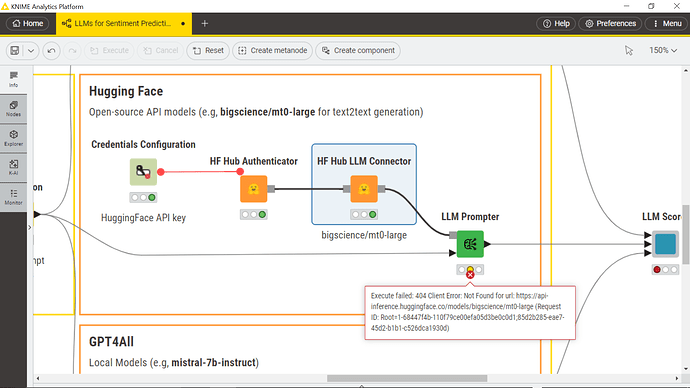690x388 pixels.
Task: Expand the save options dropdown arrow
Action: point(31,51)
